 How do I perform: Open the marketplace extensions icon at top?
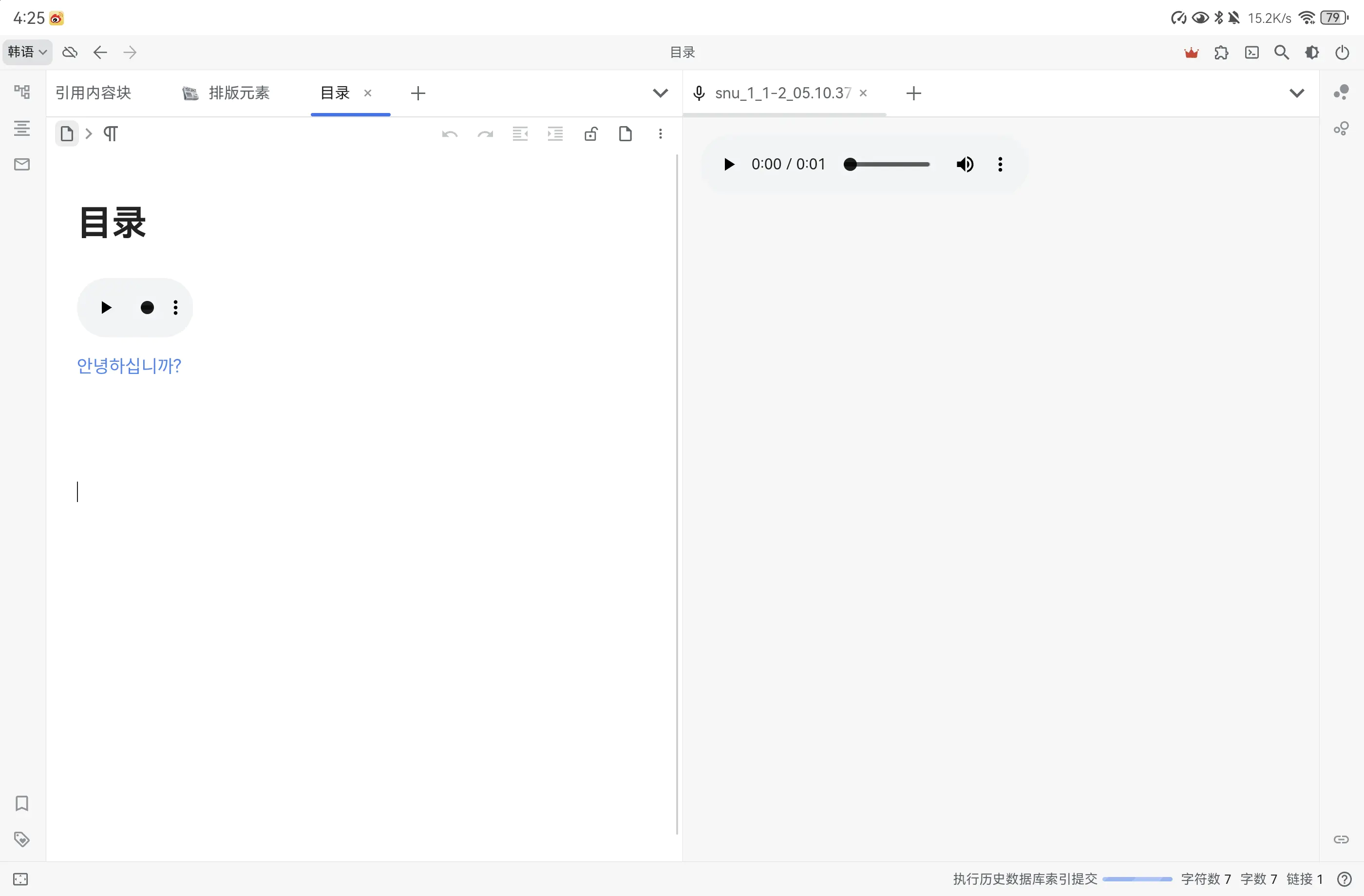pos(1222,52)
